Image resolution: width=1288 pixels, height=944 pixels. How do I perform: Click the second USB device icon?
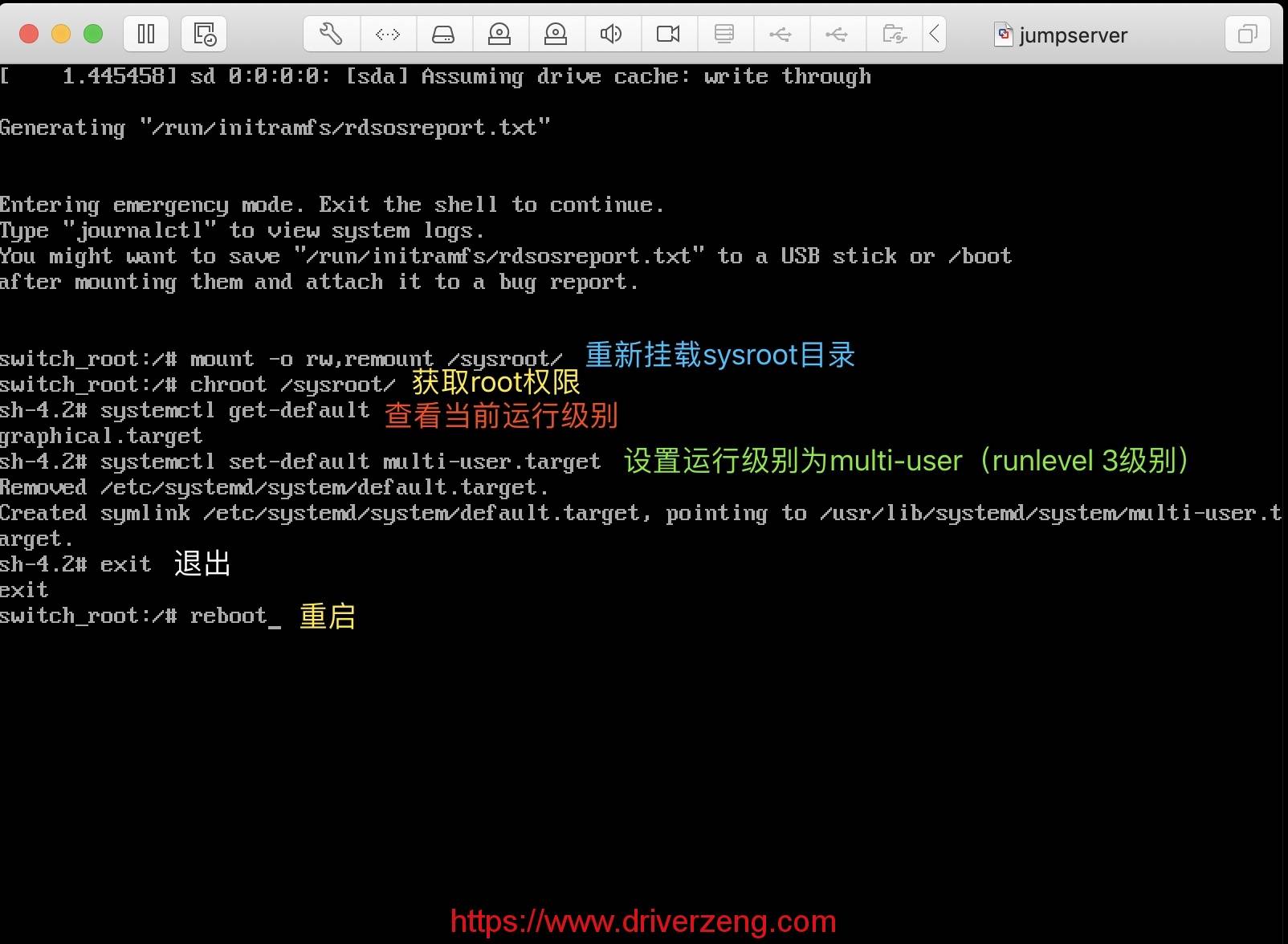point(837,34)
